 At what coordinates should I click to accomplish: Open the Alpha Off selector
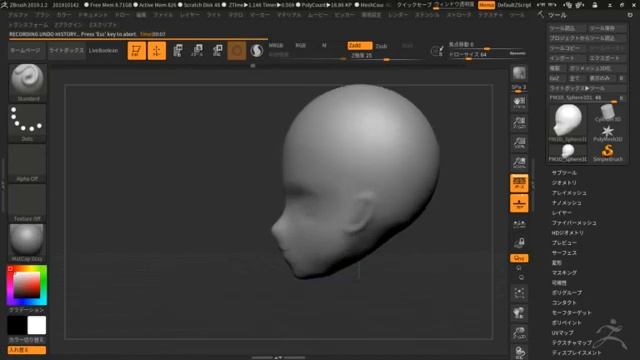pyautogui.click(x=27, y=163)
